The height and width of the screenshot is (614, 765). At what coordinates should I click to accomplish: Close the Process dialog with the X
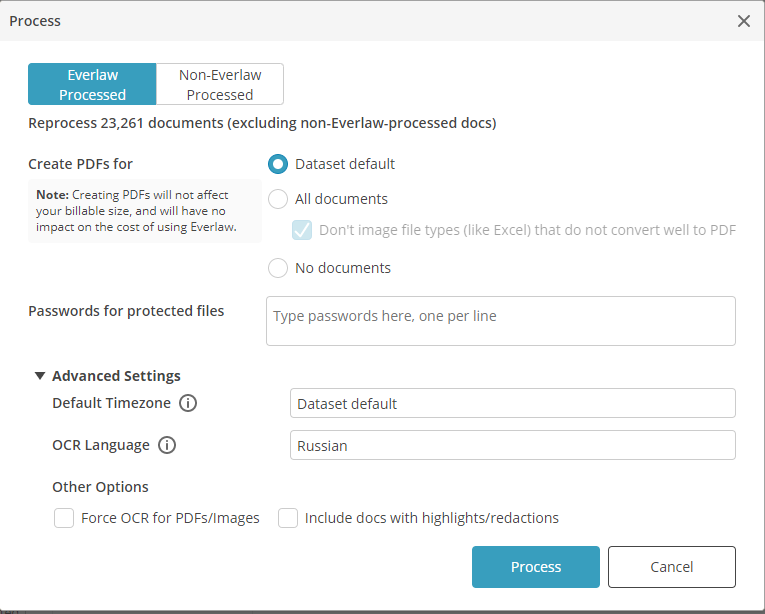click(x=743, y=21)
